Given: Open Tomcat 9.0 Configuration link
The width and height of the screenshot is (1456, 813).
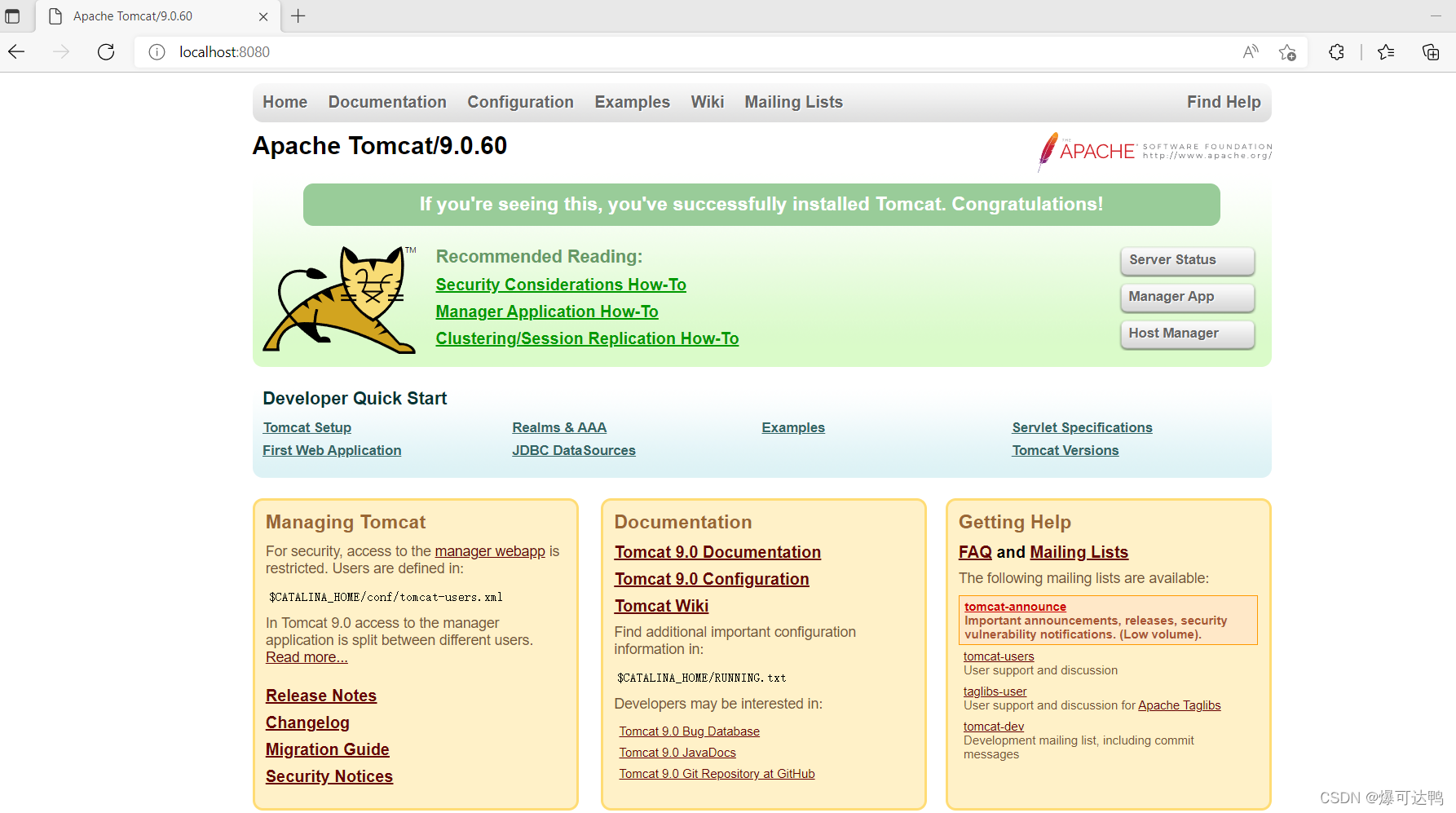Looking at the screenshot, I should 712,579.
